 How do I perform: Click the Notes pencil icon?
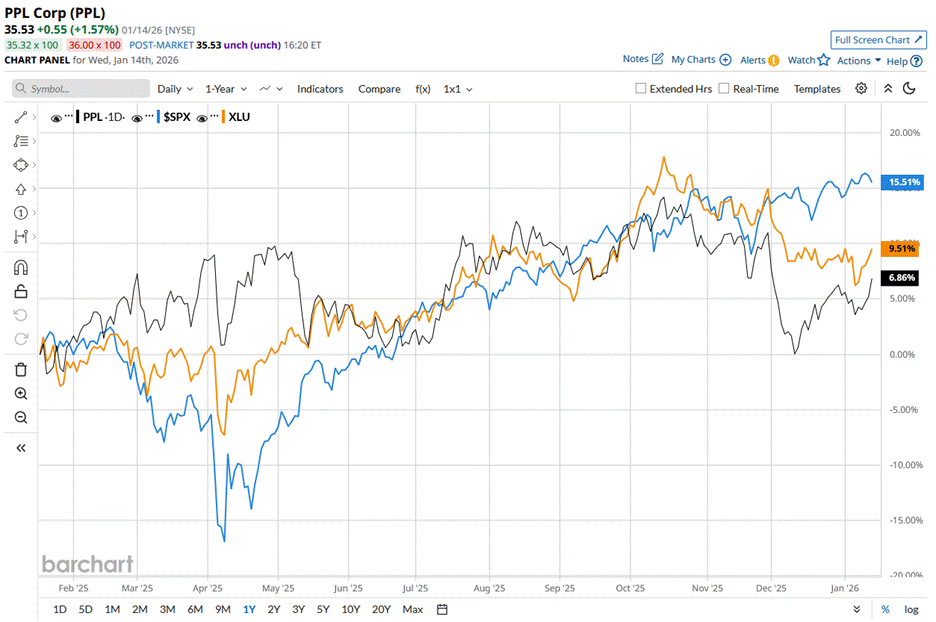coord(657,58)
